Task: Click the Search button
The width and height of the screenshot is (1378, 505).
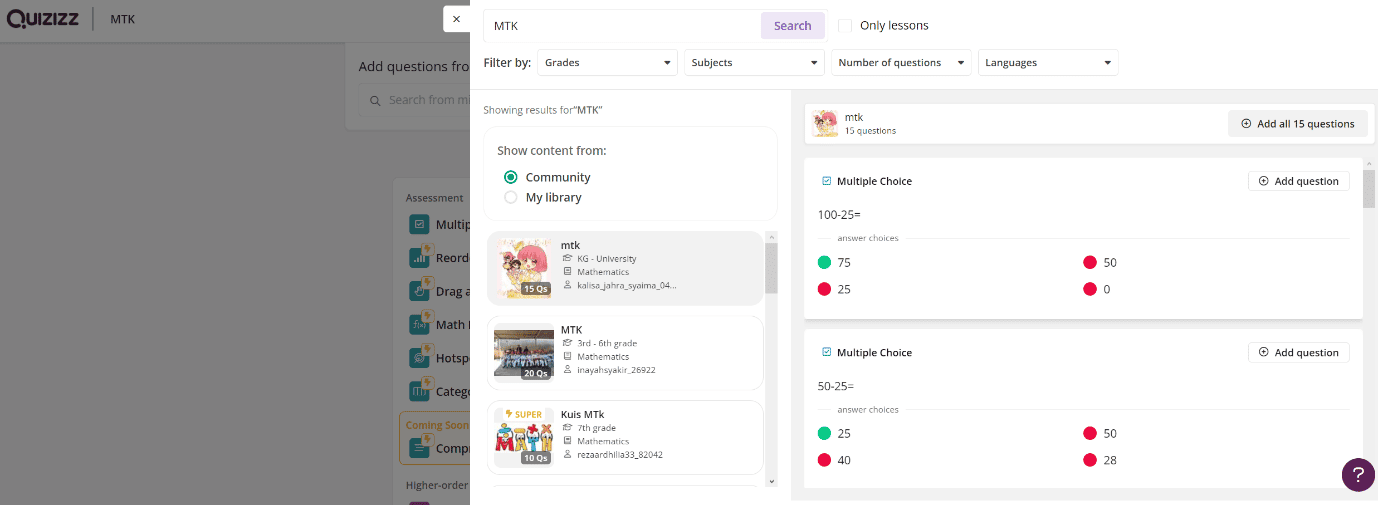Action: [793, 26]
